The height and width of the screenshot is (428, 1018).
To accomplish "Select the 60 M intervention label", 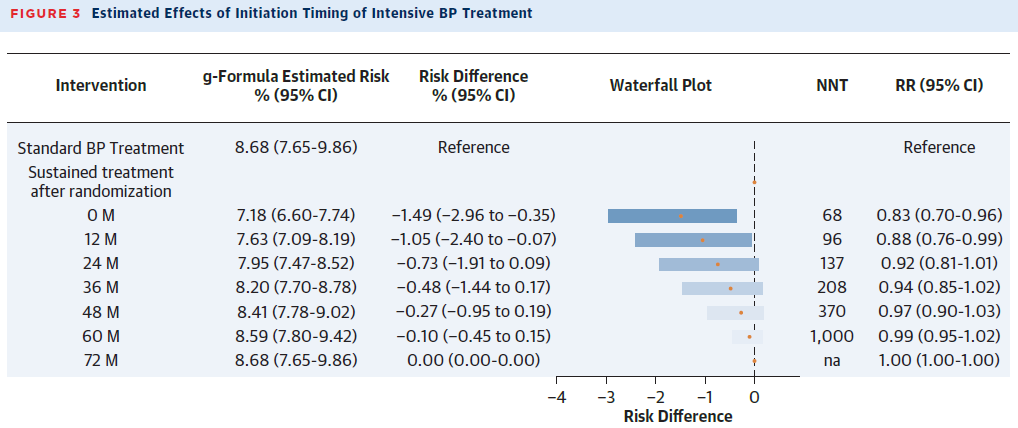I will tap(101, 337).
